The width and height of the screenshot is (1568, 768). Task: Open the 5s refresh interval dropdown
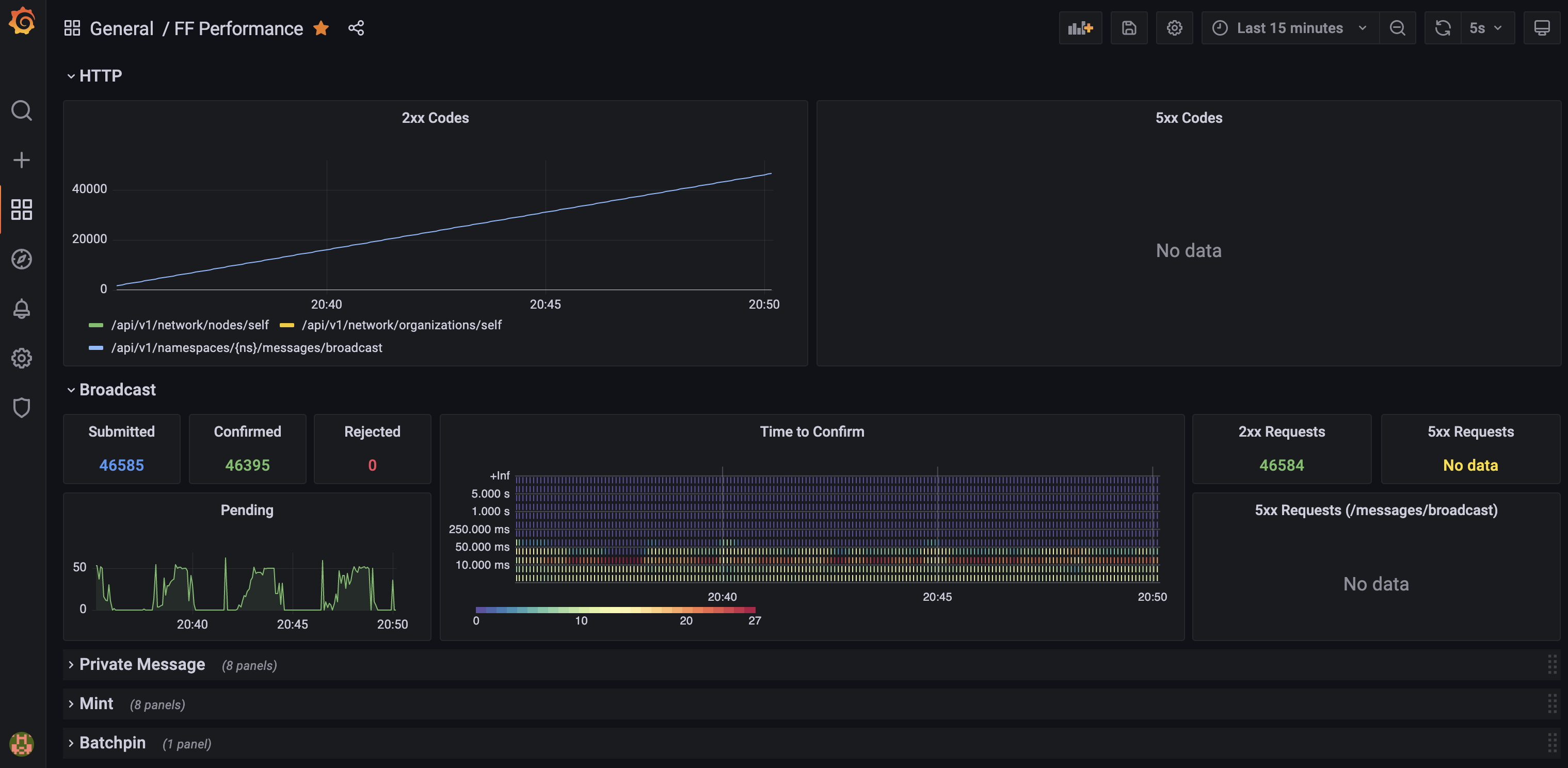coord(1487,28)
